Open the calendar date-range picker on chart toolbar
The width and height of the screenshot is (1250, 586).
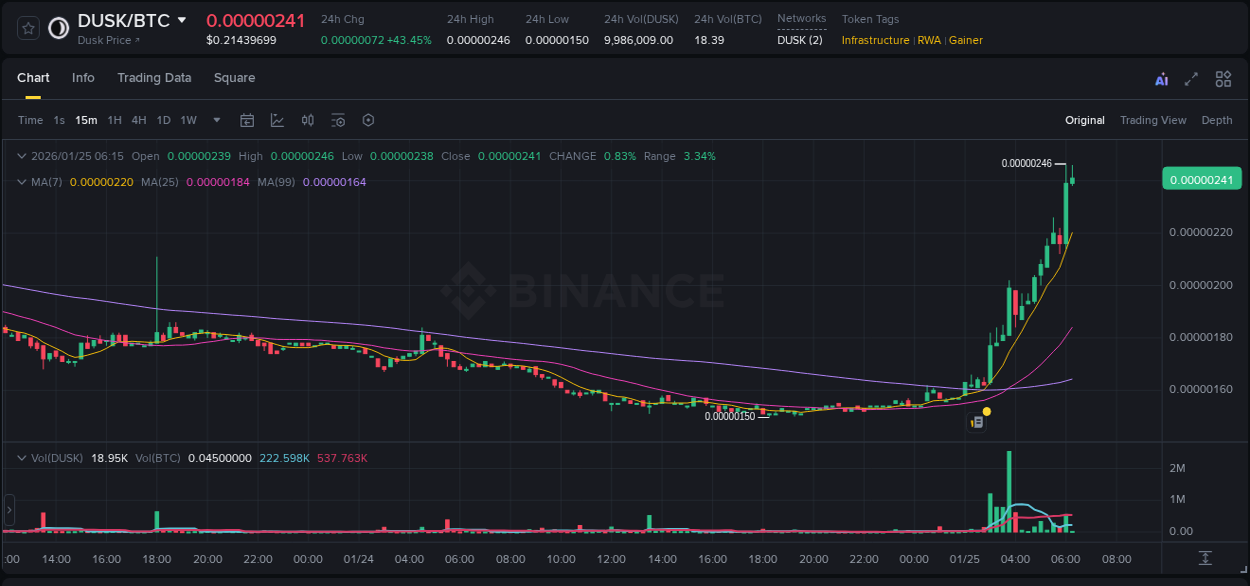pos(247,120)
